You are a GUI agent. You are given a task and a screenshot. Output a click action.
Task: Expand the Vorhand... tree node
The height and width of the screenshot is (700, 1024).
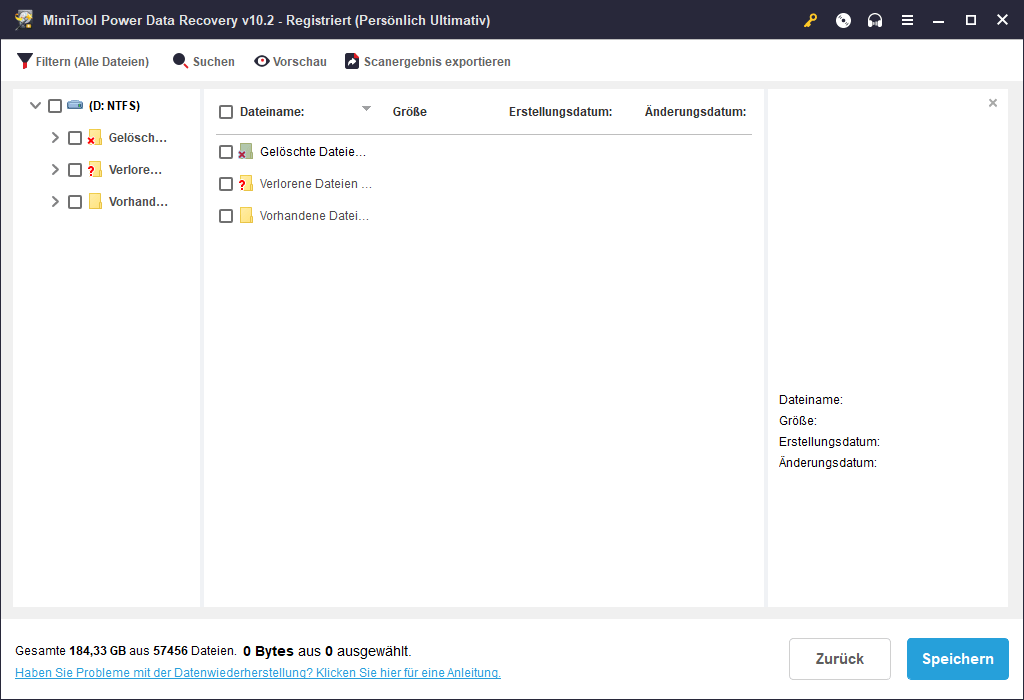coord(55,201)
